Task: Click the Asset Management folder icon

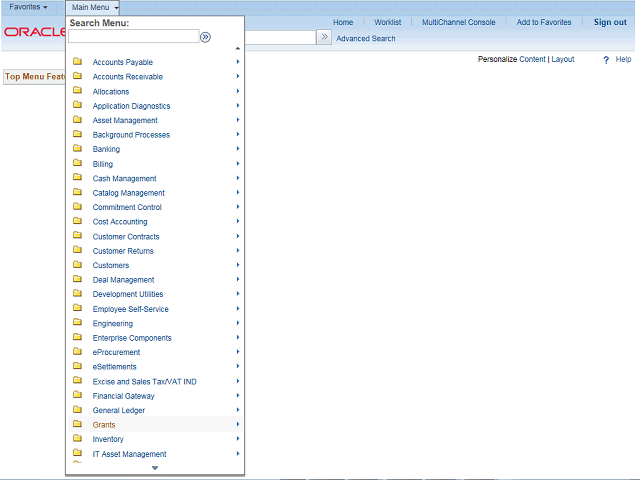Action: [x=77, y=120]
